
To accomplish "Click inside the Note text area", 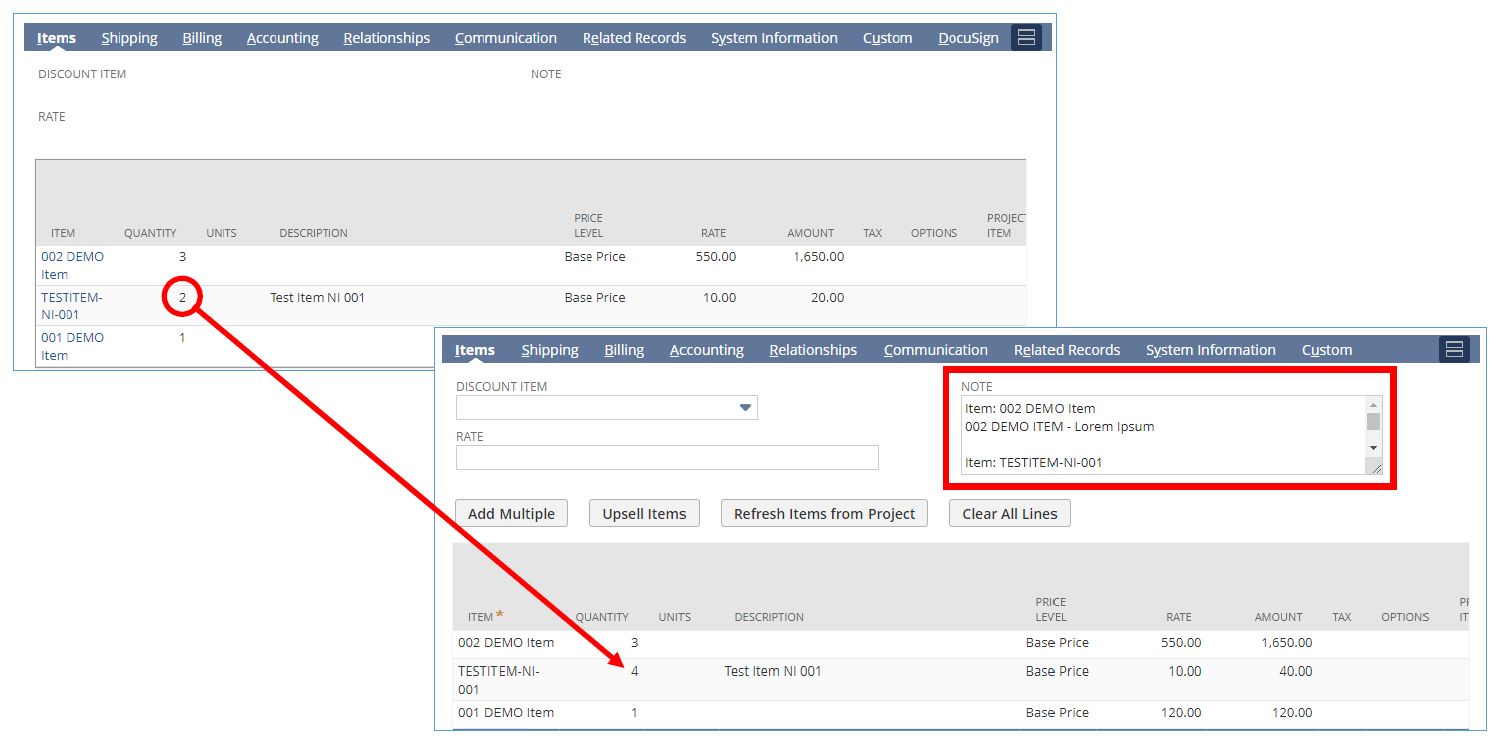I will (x=1160, y=435).
